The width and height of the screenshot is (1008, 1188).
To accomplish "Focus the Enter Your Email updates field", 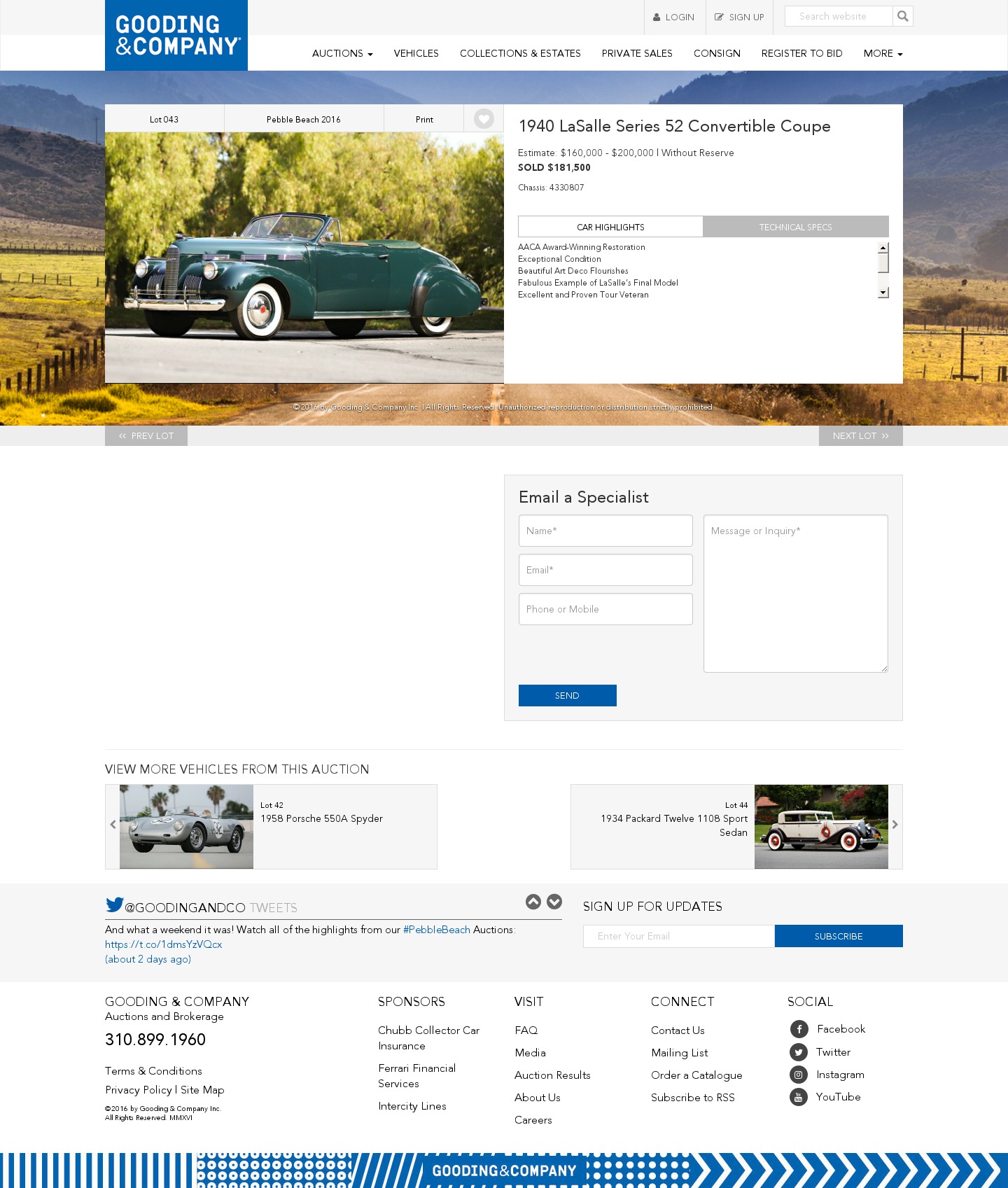I will click(x=679, y=936).
